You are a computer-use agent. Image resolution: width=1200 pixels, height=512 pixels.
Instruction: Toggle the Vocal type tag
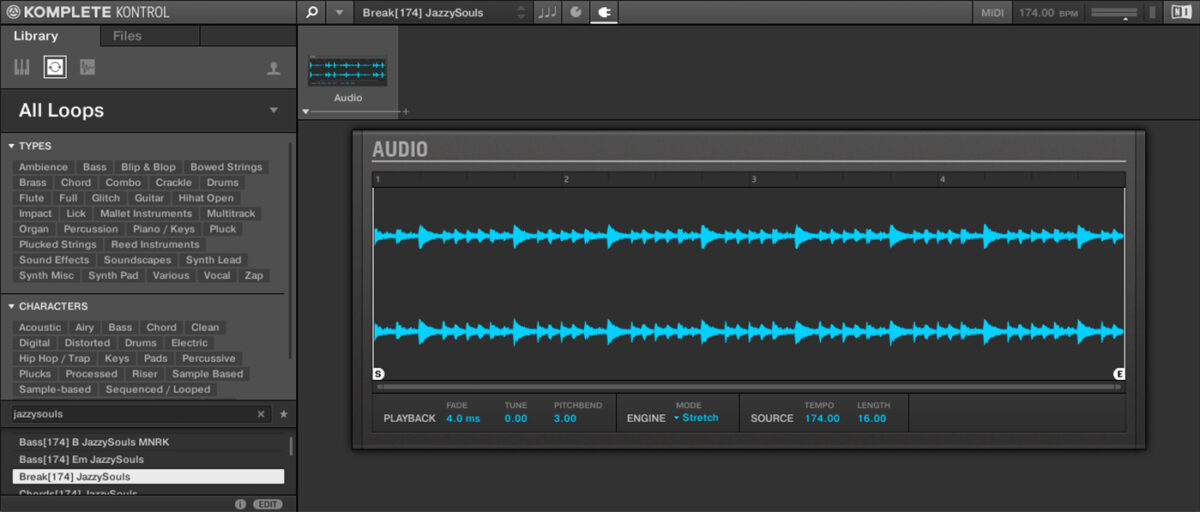217,276
